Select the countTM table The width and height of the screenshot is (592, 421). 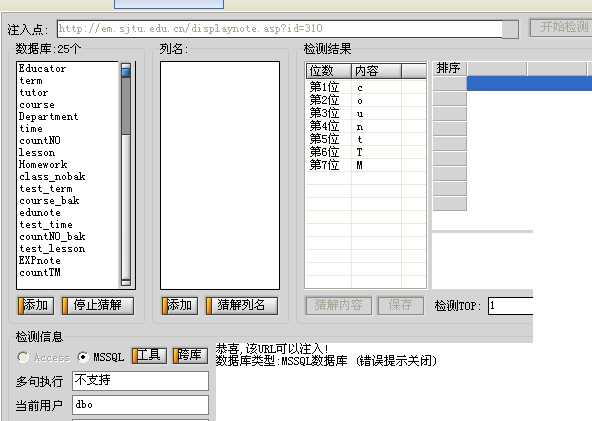(40, 273)
